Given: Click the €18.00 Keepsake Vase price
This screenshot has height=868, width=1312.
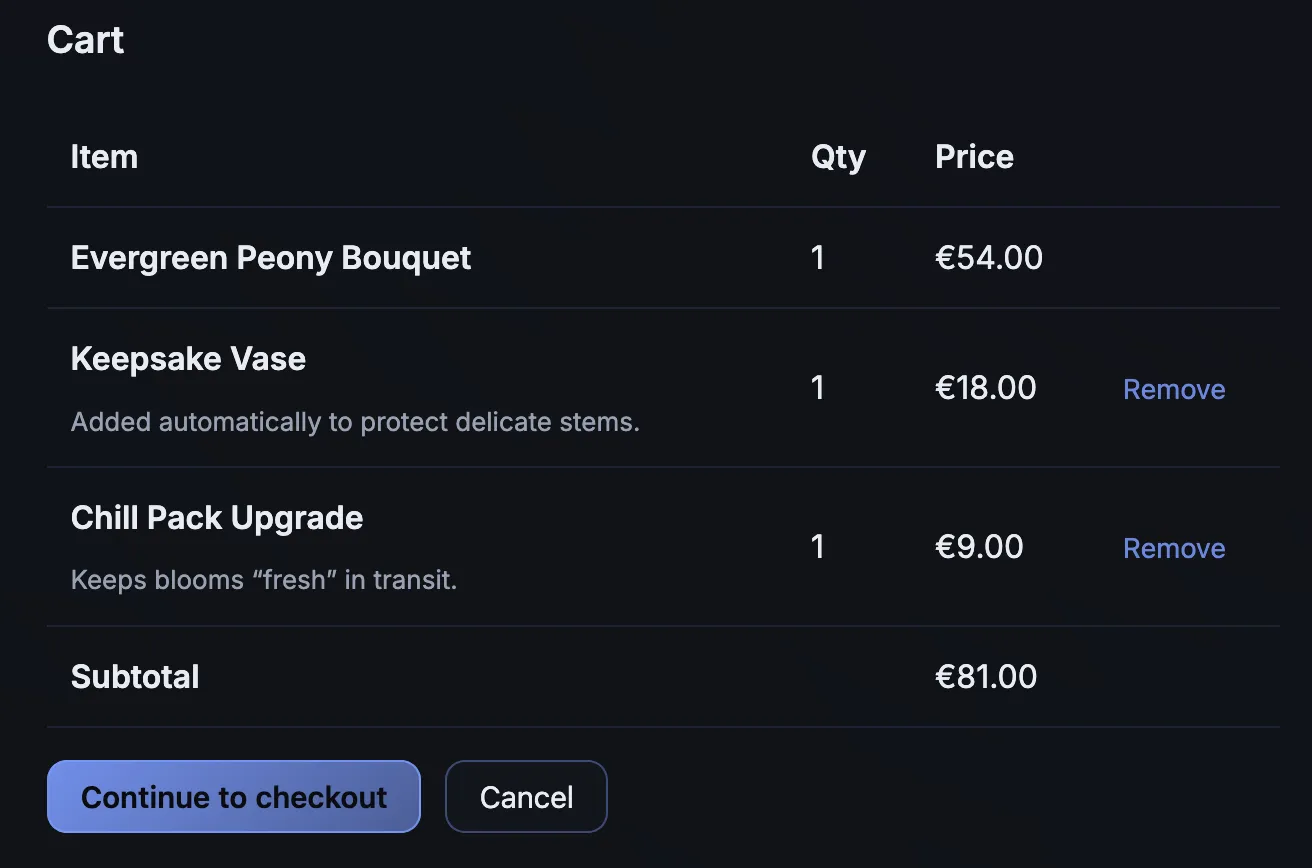Looking at the screenshot, I should click(985, 388).
